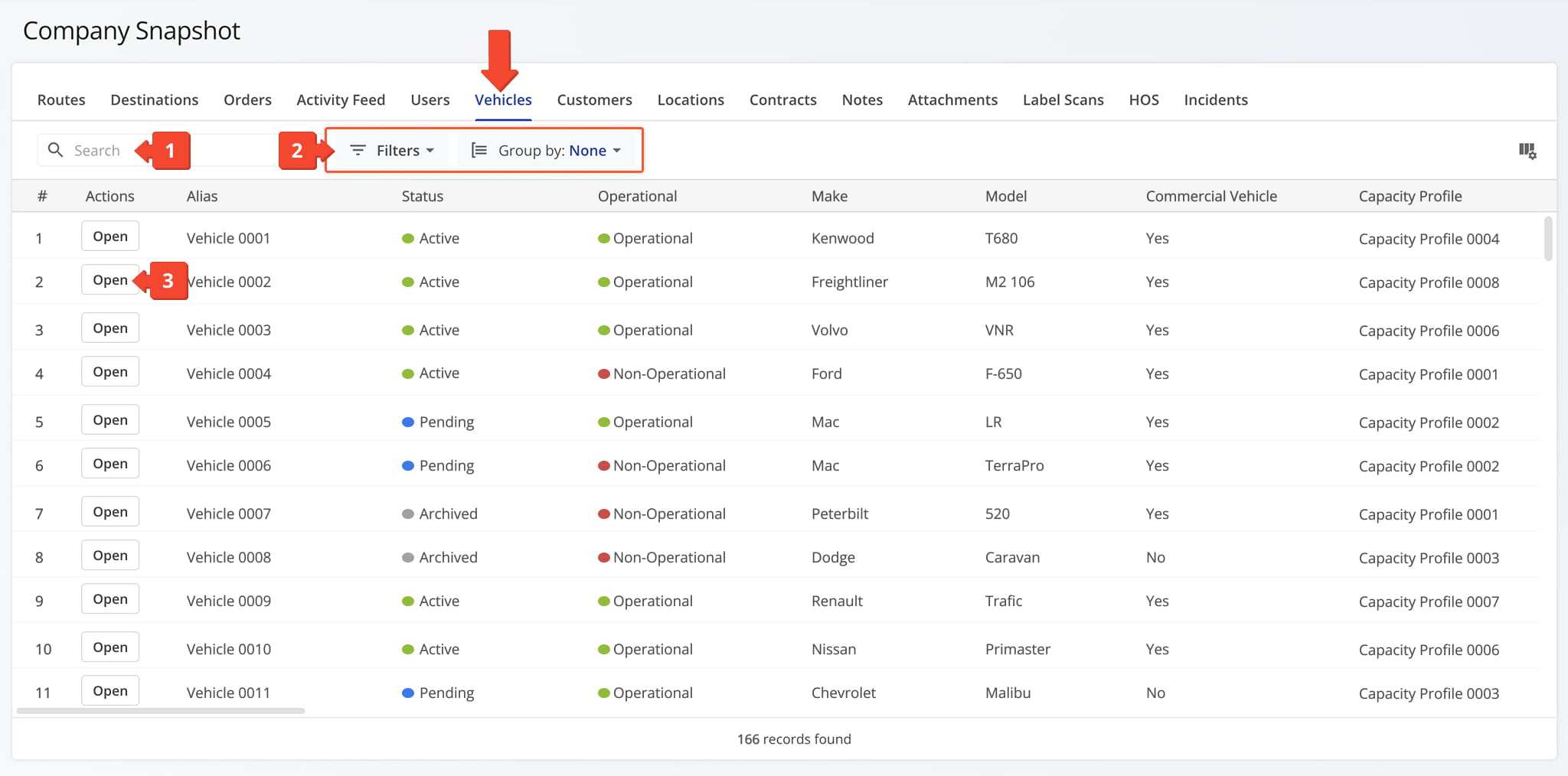Open the Filters dropdown
Image resolution: width=1568 pixels, height=776 pixels.
tap(392, 150)
